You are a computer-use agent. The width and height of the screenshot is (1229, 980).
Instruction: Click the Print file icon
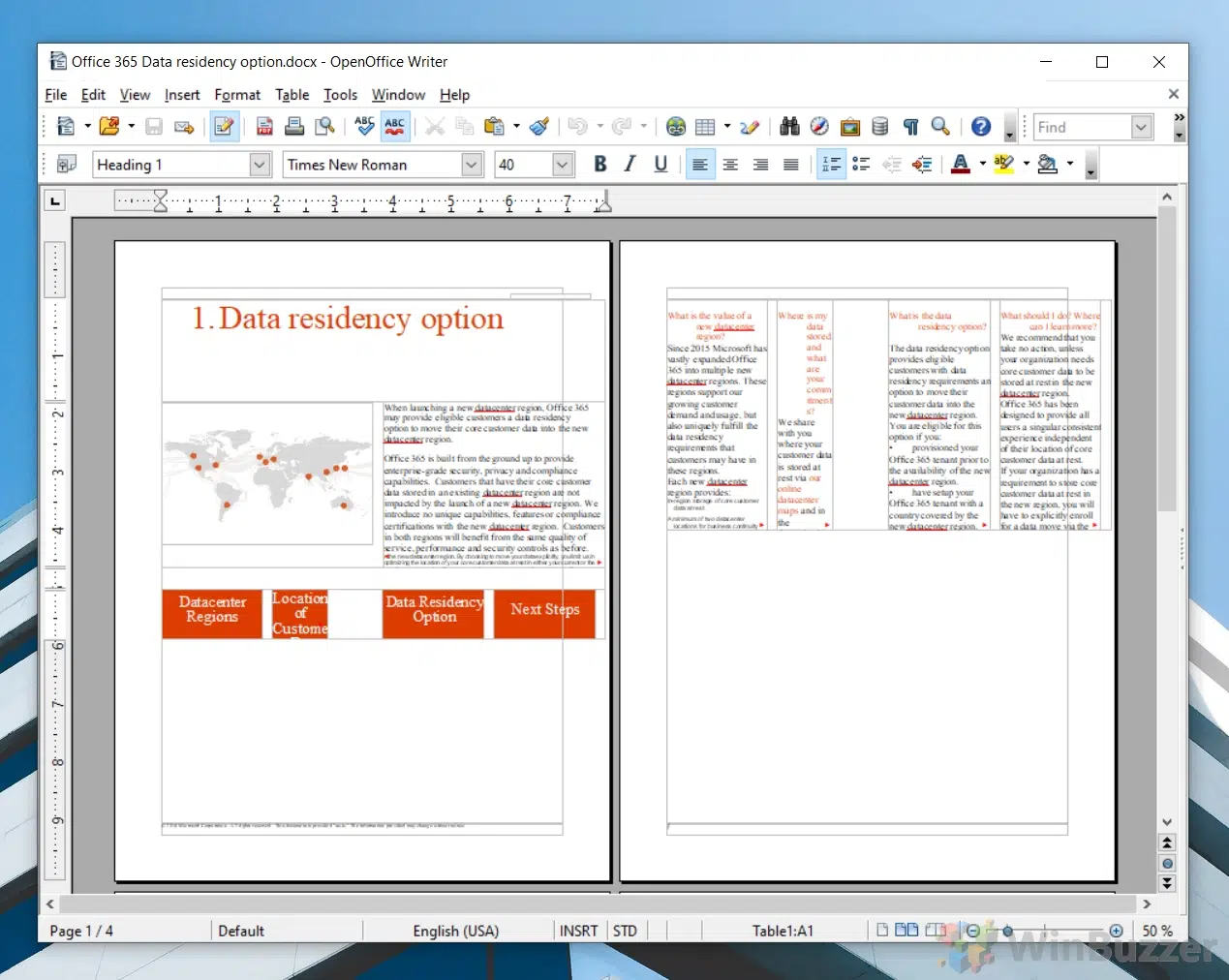coord(294,126)
